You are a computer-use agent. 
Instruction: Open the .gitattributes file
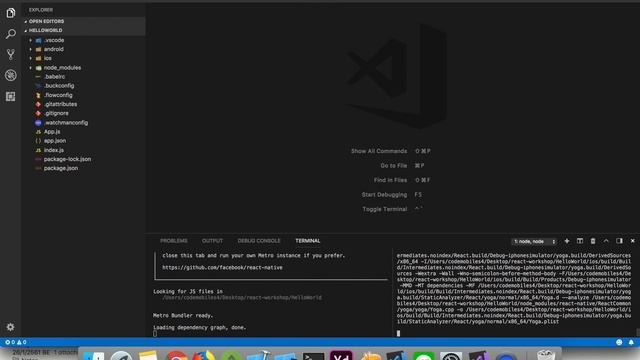(60, 104)
